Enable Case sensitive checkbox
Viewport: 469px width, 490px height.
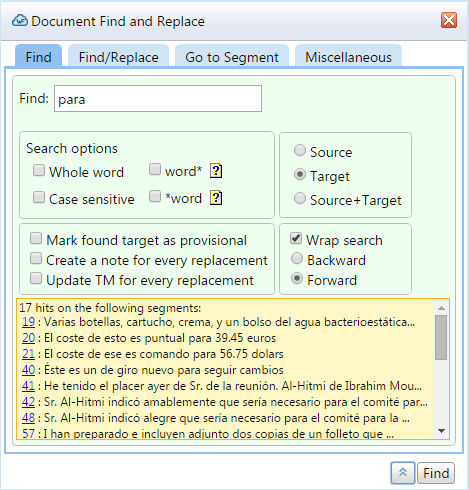coord(39,197)
